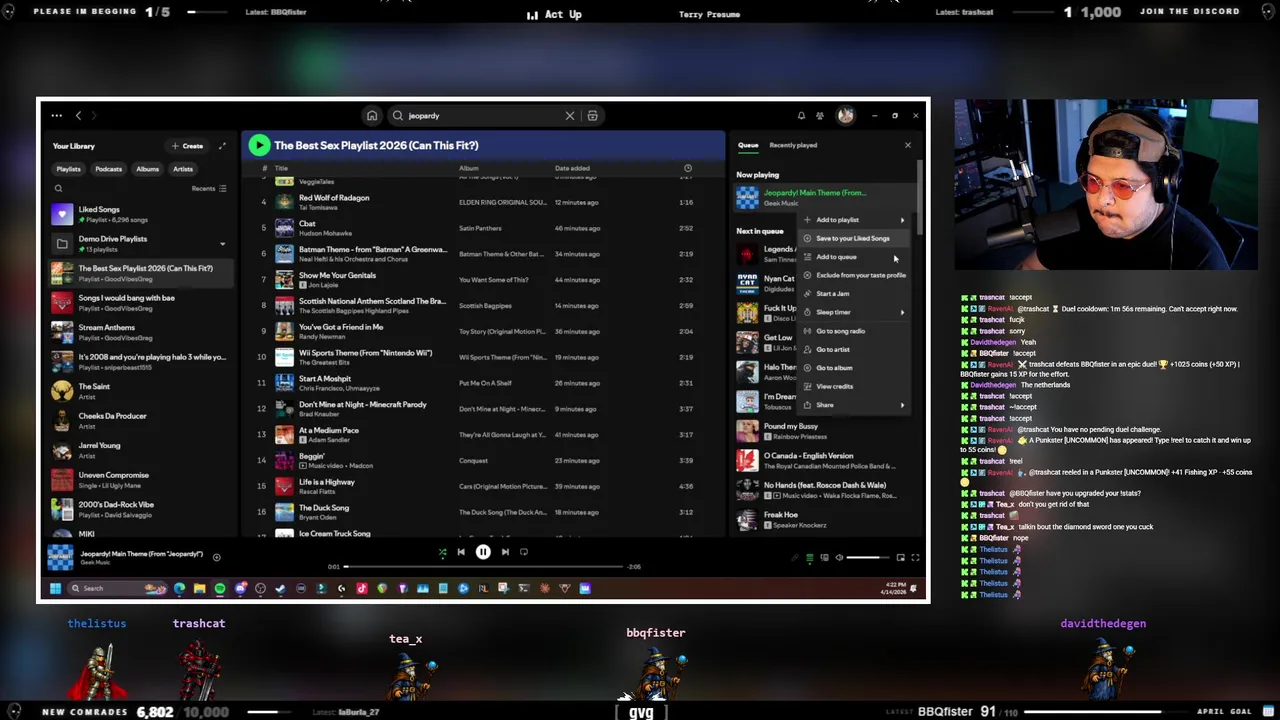Open the notifications bell icon
The width and height of the screenshot is (1280, 720).
coord(801,116)
